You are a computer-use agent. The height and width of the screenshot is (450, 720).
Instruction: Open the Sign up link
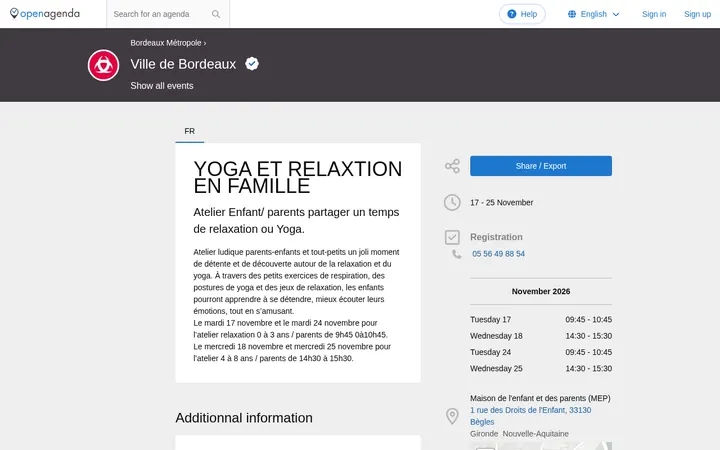(697, 14)
